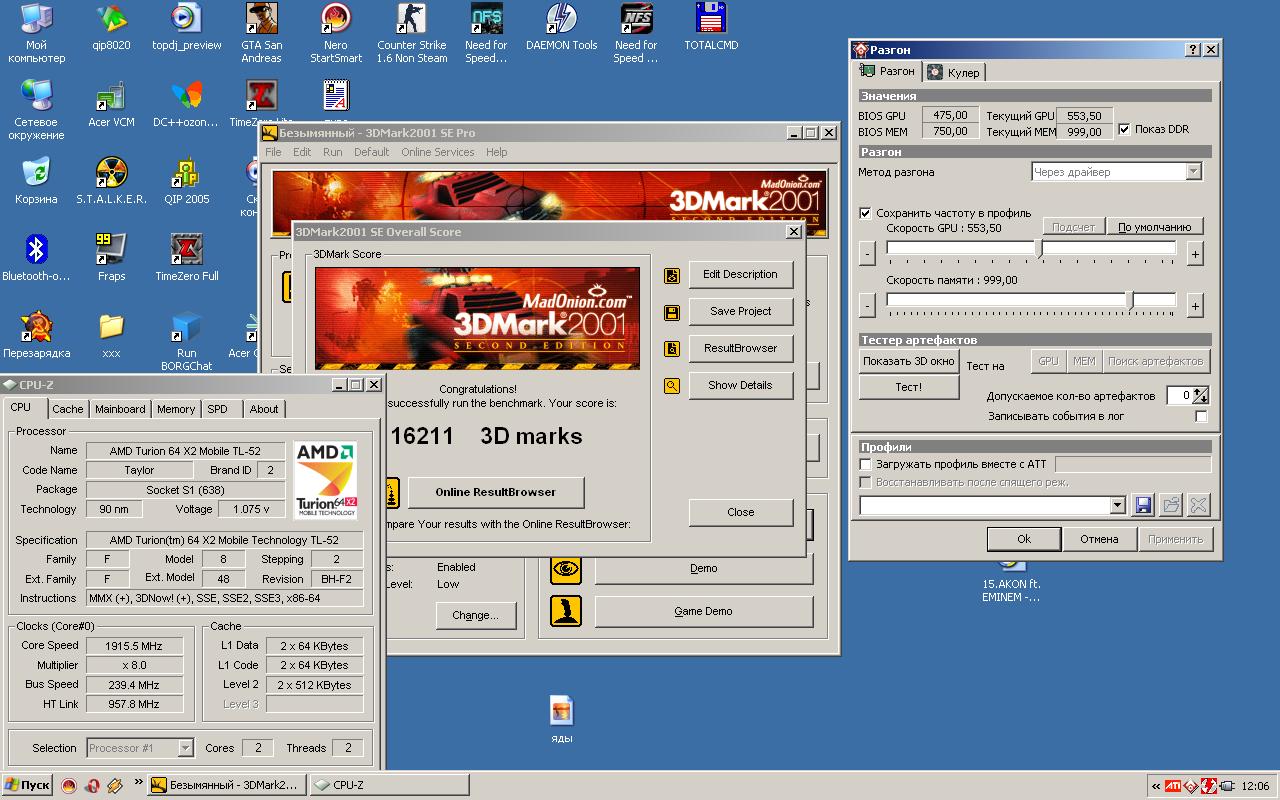Open the Online Services menu in 3DMark2001

438,152
